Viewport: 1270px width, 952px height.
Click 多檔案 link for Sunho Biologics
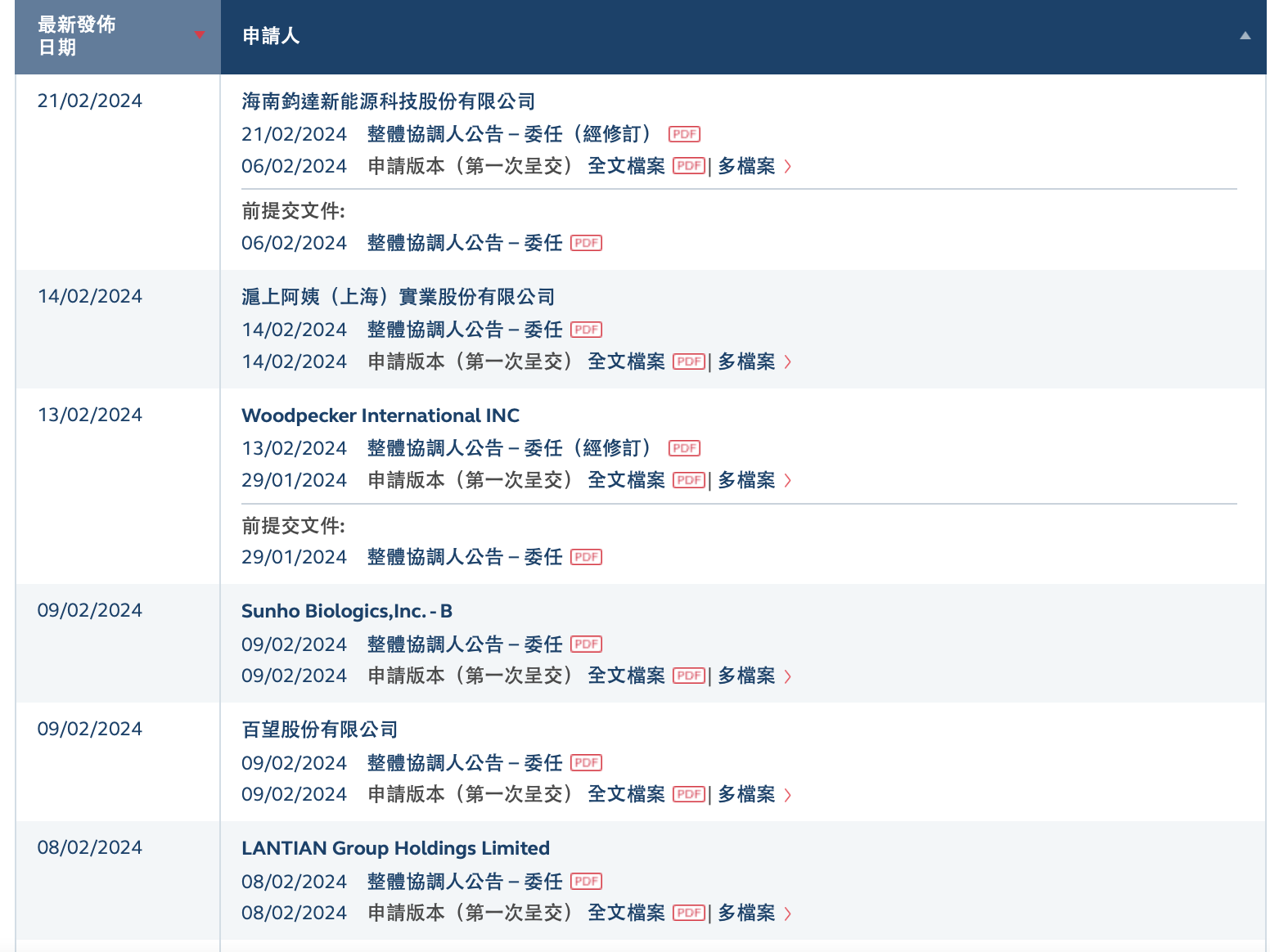pyautogui.click(x=746, y=676)
